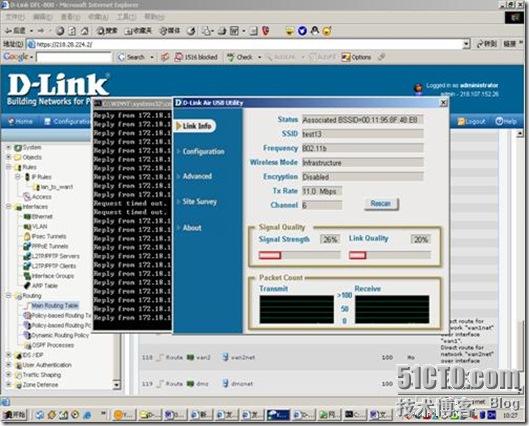Viewport: 529px width, 426px height.
Task: Click the Signal Strength bar
Action: 299,255
